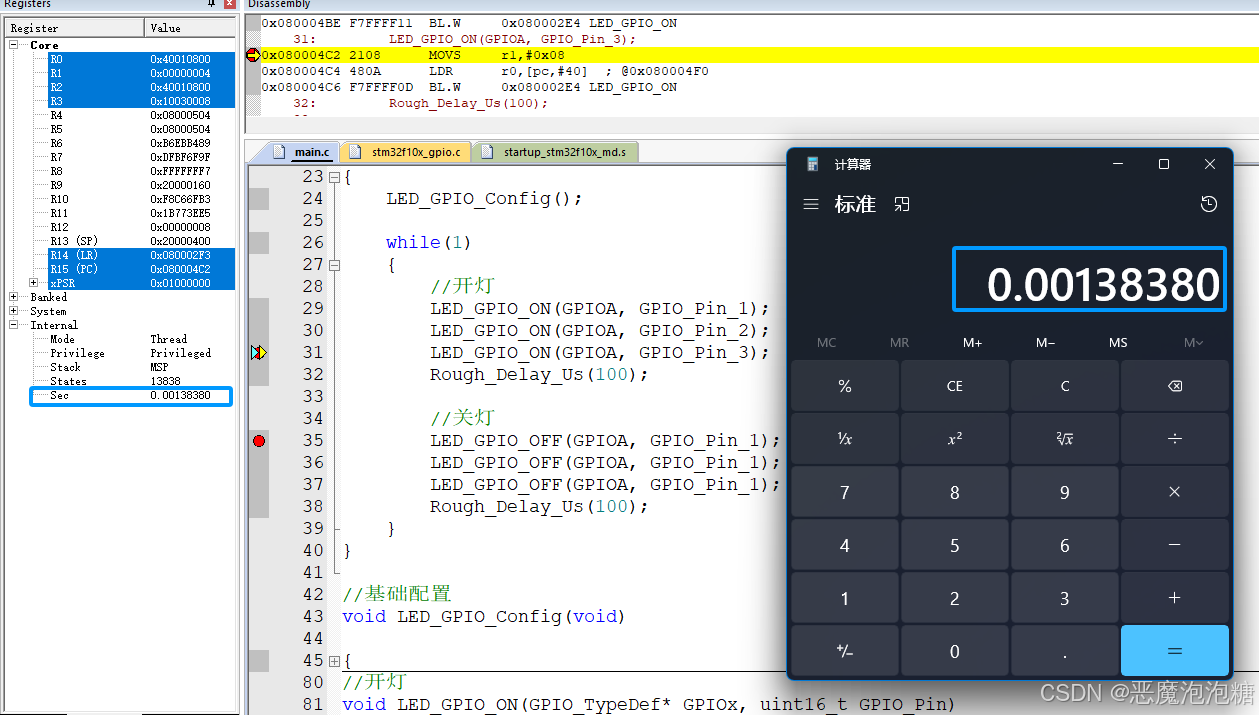Select register R0 row

pos(141,59)
